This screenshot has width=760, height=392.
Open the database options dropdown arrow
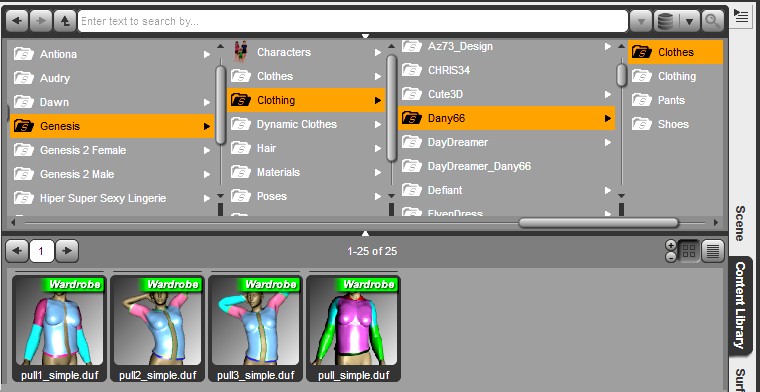pyautogui.click(x=689, y=21)
